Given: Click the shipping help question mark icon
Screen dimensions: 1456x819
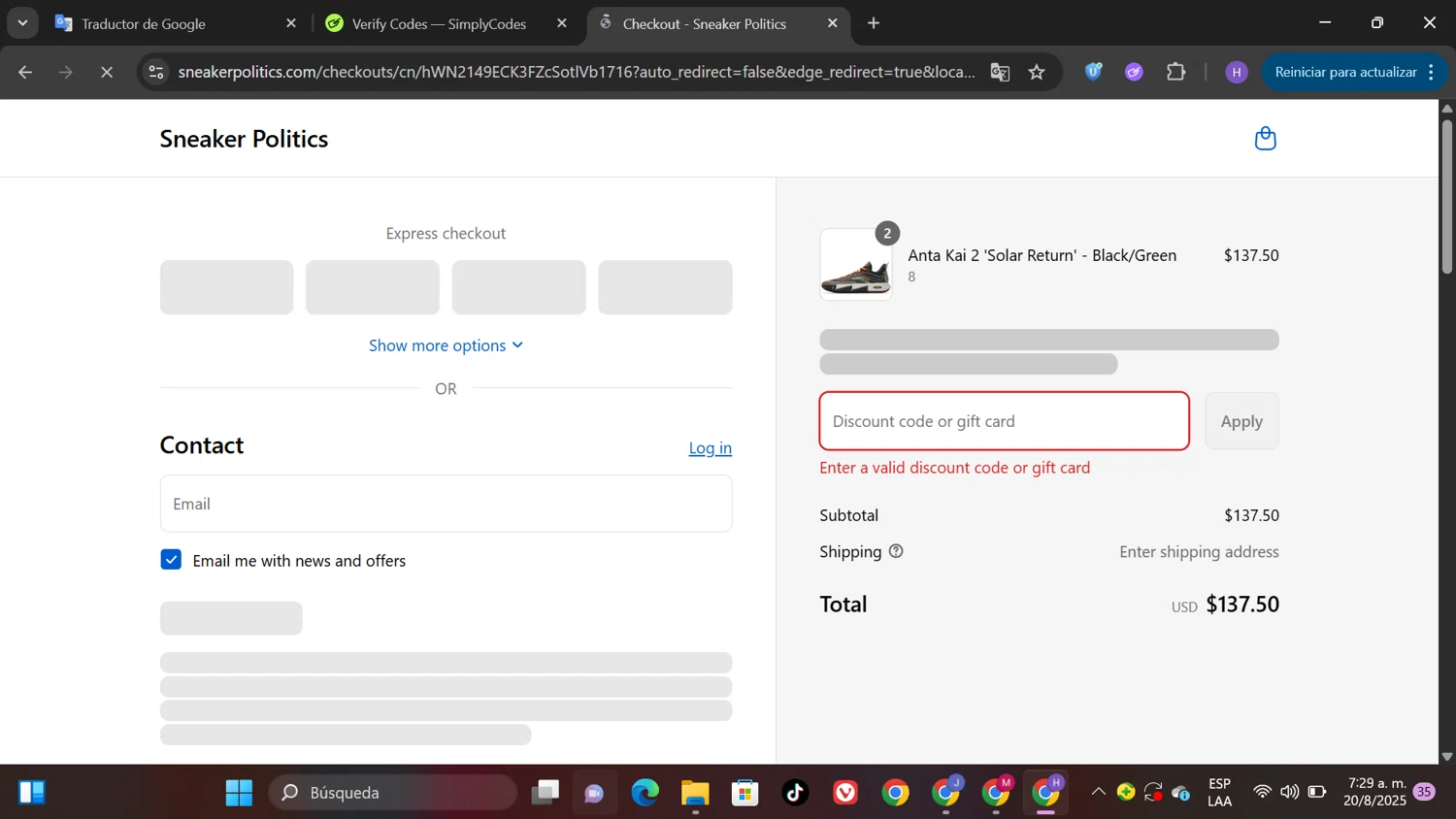Looking at the screenshot, I should [x=896, y=551].
